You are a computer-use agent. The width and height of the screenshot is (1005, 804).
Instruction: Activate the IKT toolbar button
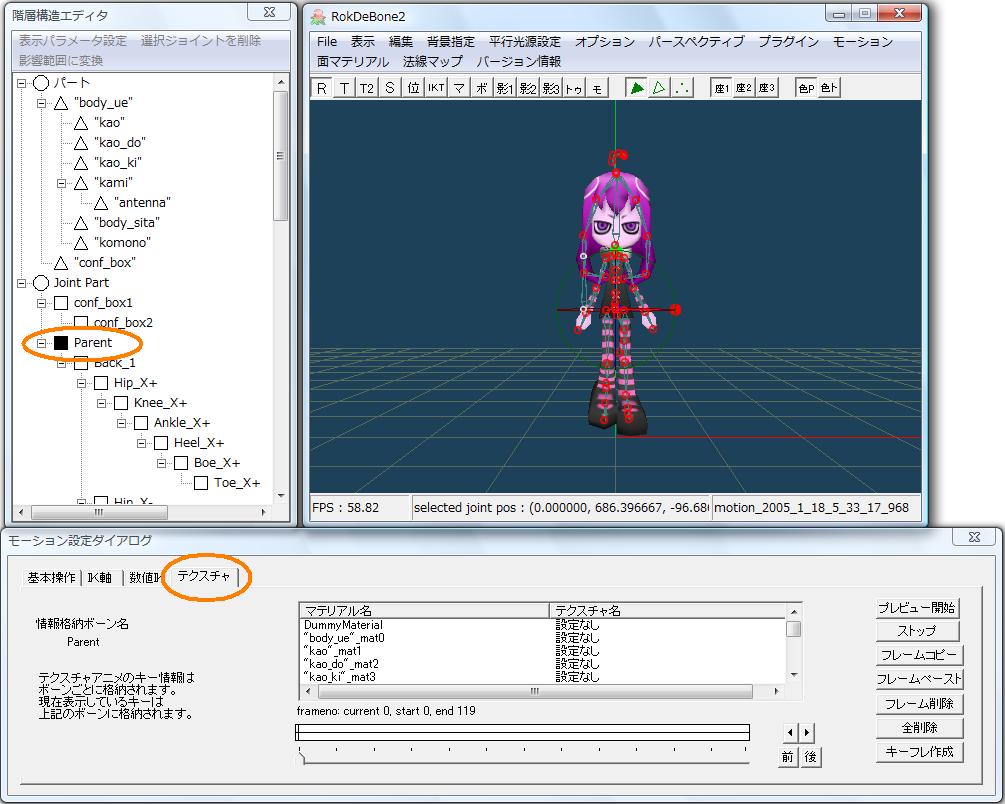pyautogui.click(x=436, y=88)
